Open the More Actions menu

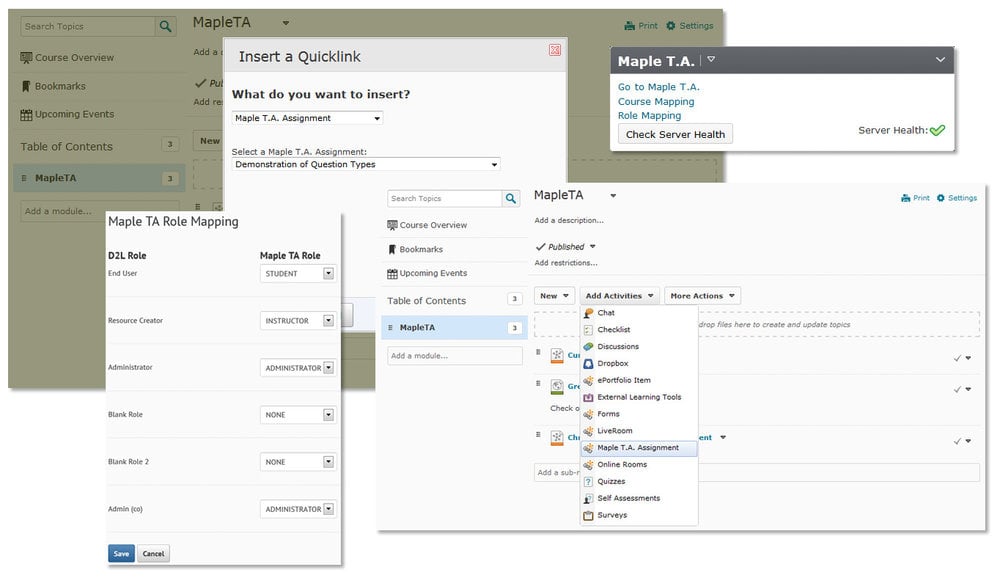click(x=702, y=295)
